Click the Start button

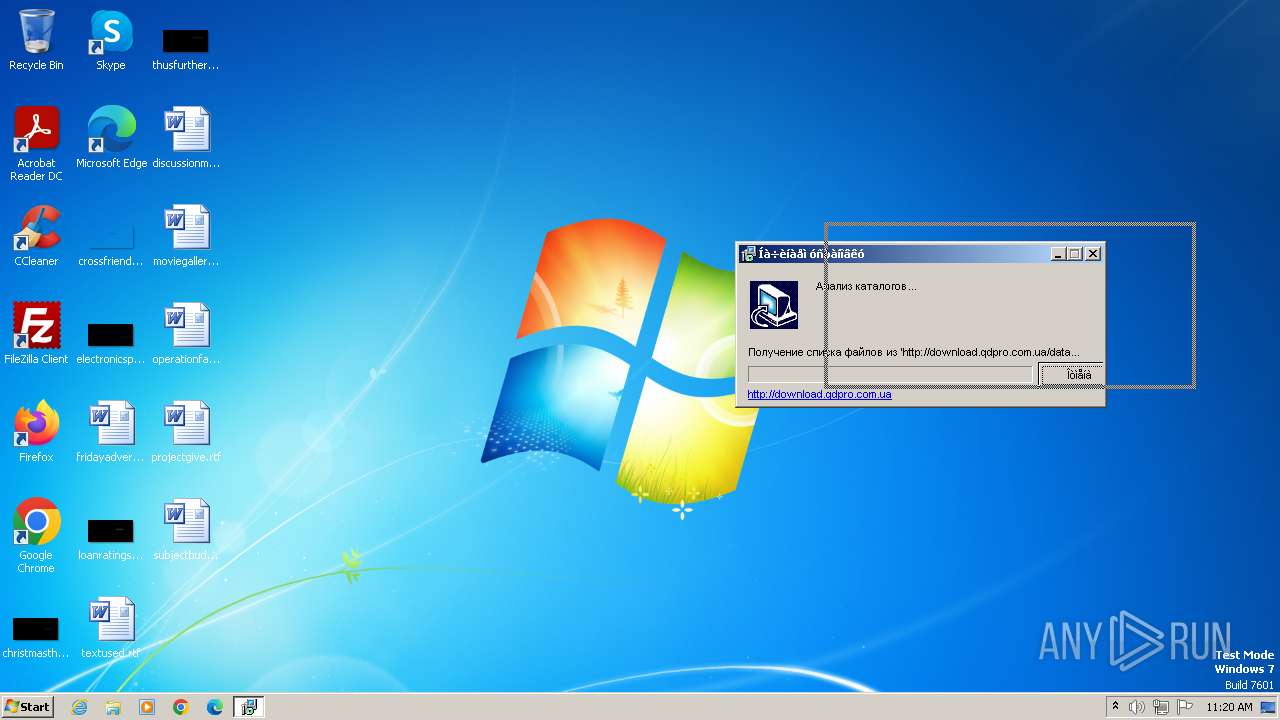[28, 706]
